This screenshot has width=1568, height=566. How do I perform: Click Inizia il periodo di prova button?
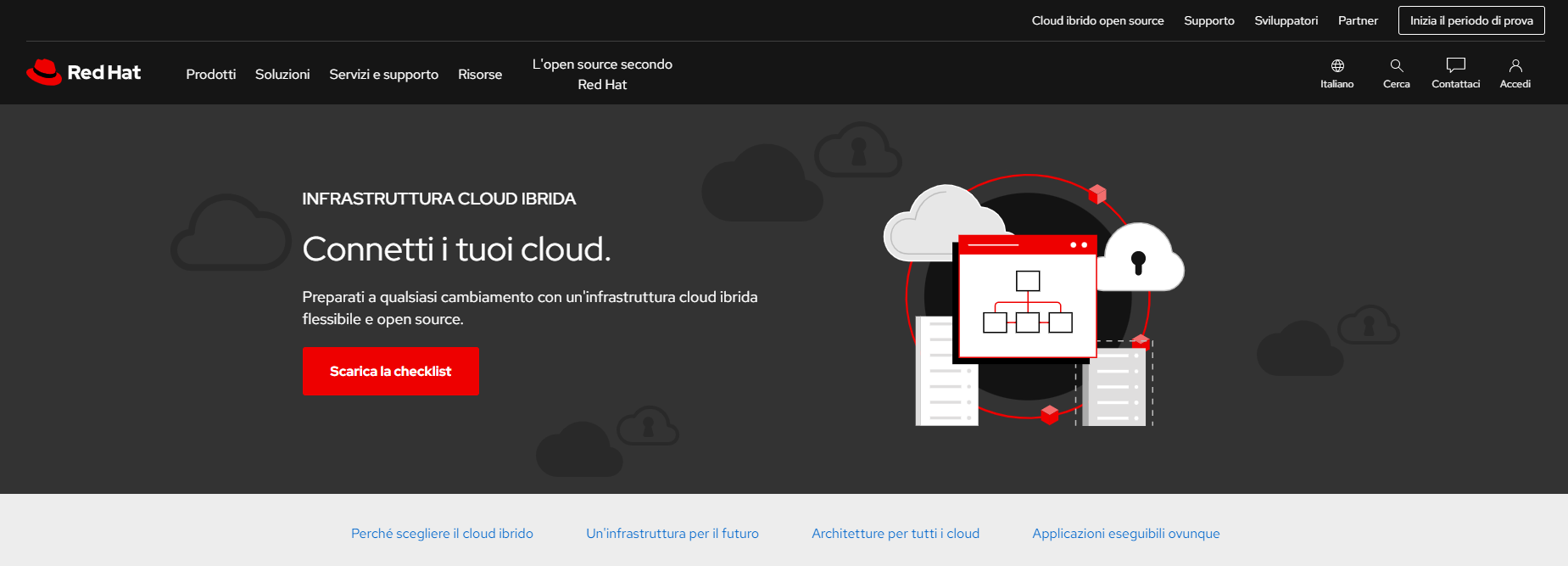(x=1471, y=20)
